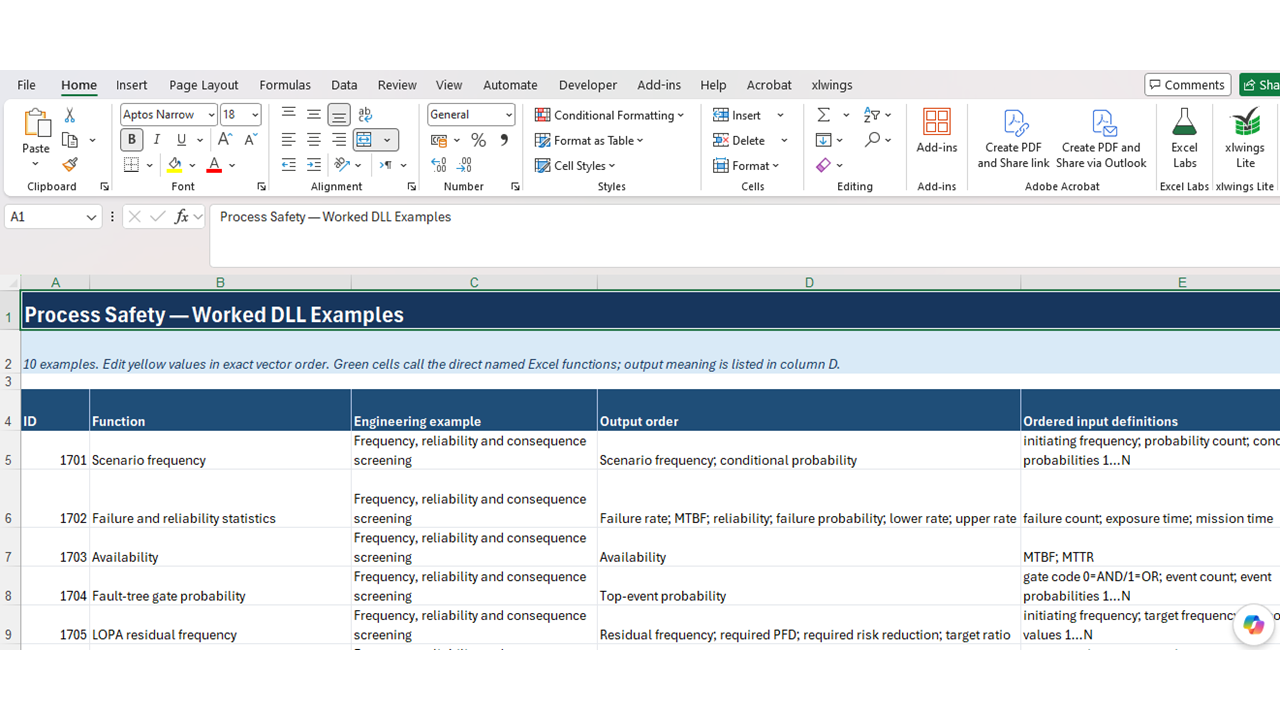The width and height of the screenshot is (1280, 720).
Task: Toggle Top Align
Action: (289, 115)
